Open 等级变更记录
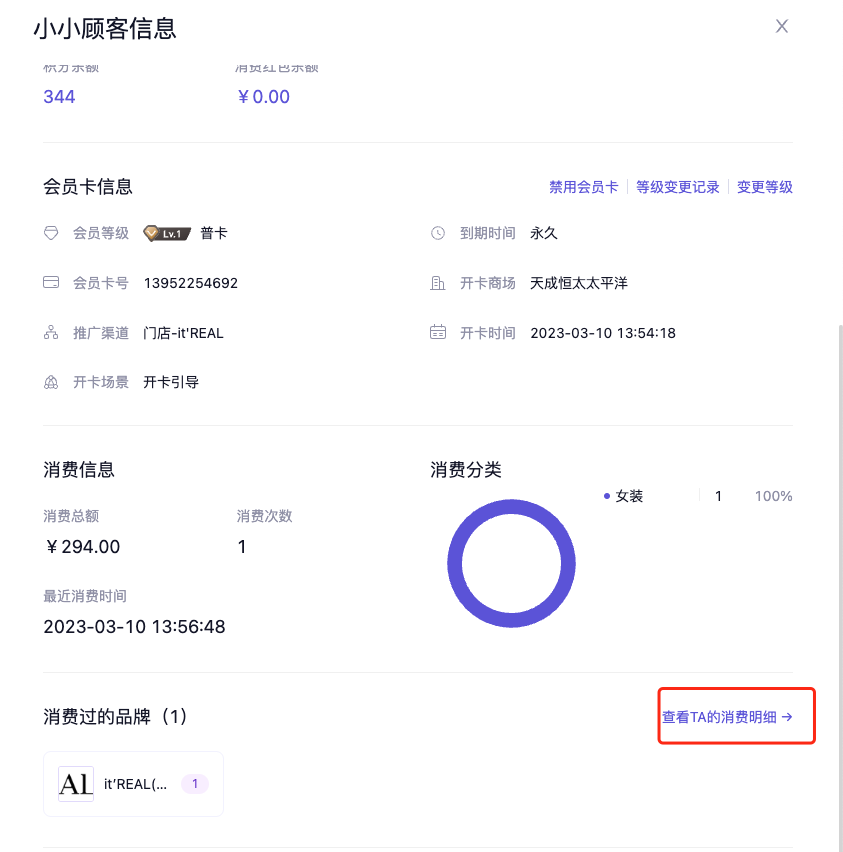The width and height of the screenshot is (843, 852). 678,187
